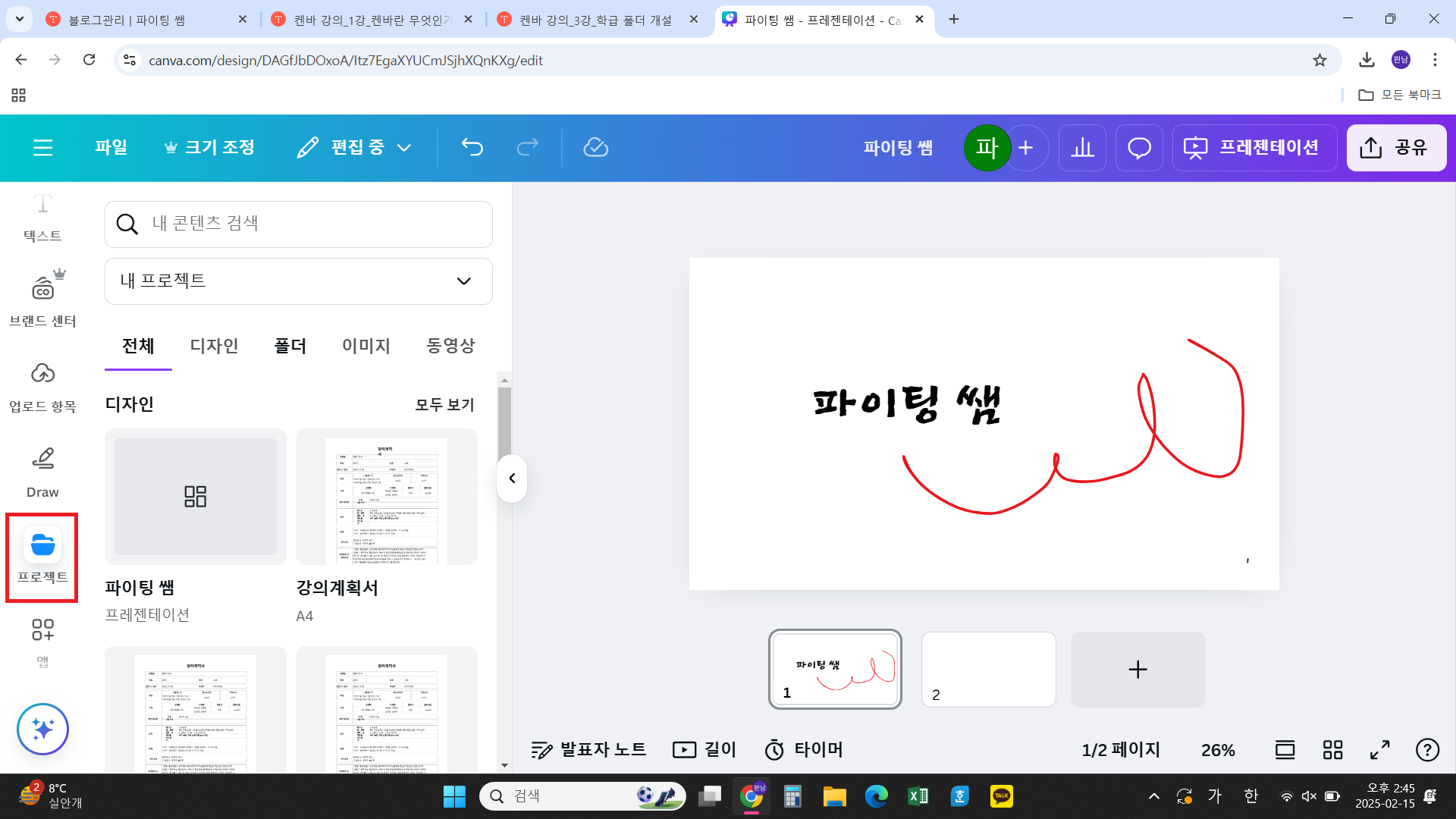The image size is (1456, 819).
Task: Open the 타이머 timer control
Action: click(x=804, y=749)
